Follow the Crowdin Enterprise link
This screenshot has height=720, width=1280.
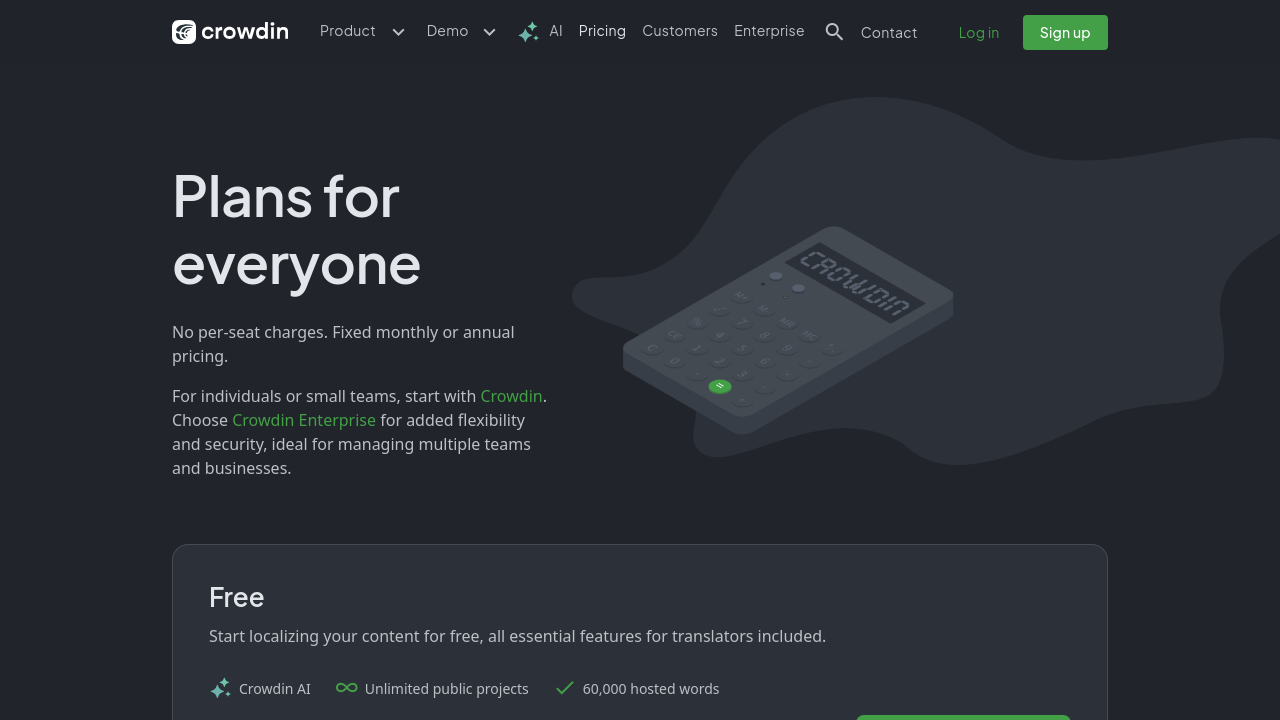(304, 420)
